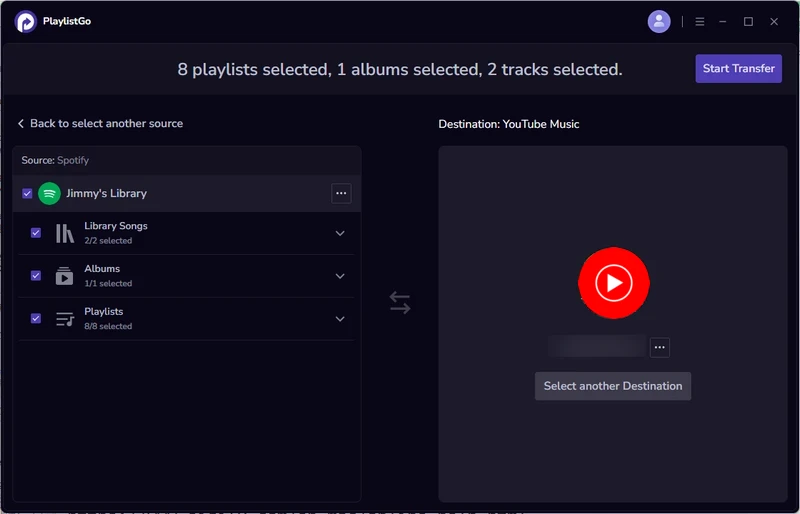Close the PlaylistGo window

(774, 21)
